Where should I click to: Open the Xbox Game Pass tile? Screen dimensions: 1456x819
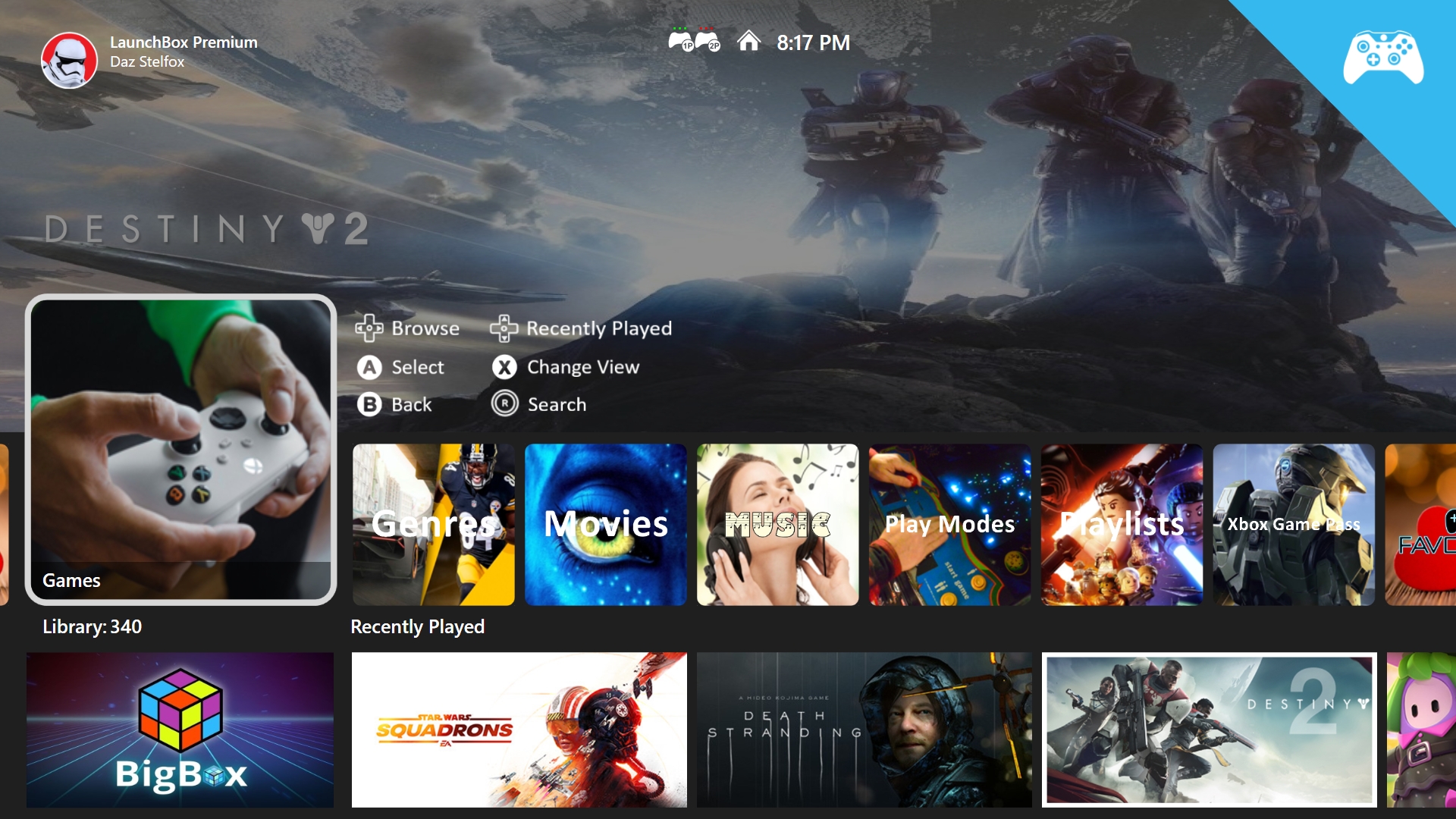[x=1294, y=525]
